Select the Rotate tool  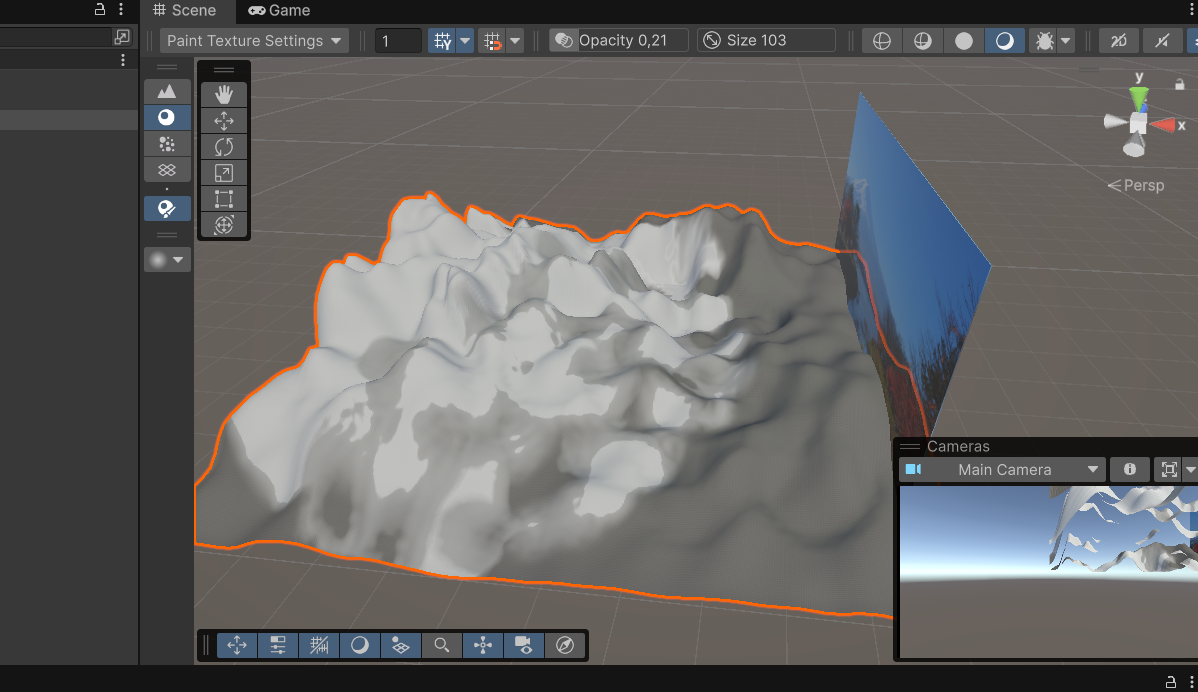pos(224,147)
